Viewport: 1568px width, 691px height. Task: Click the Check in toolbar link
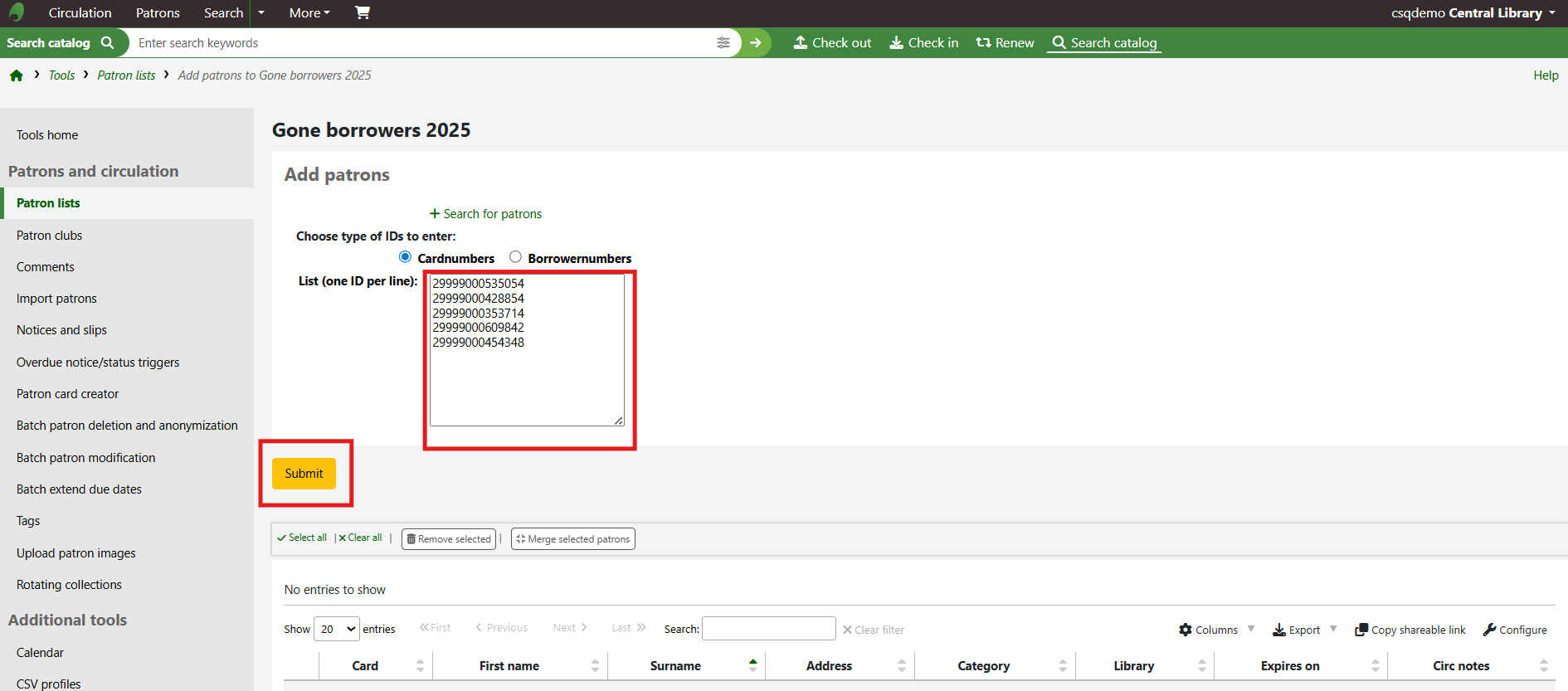tap(924, 43)
